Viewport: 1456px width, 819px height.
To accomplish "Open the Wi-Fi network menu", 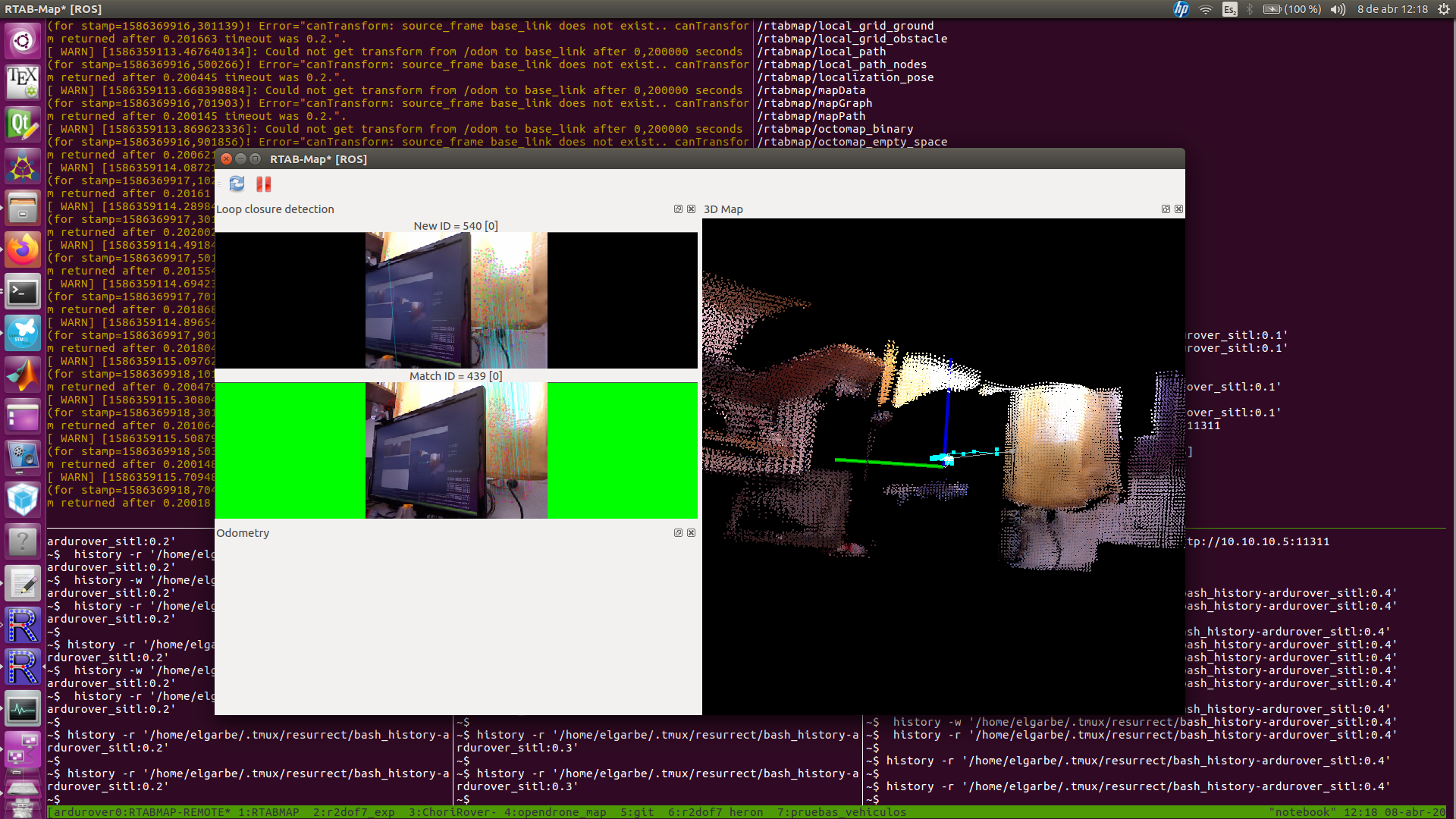I will pyautogui.click(x=1206, y=9).
